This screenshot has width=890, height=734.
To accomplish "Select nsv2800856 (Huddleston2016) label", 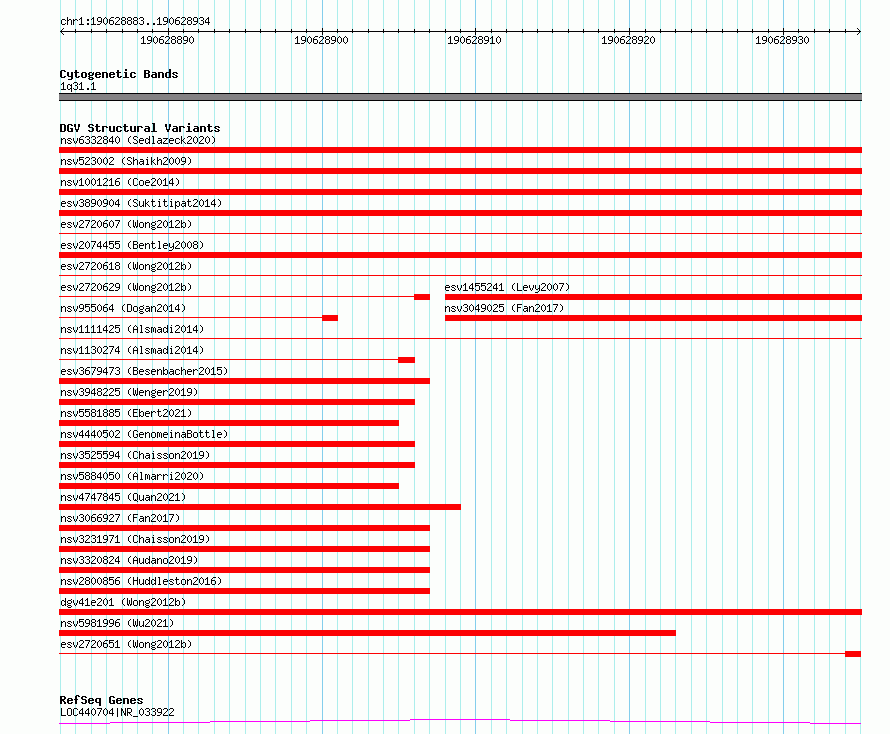I will [141, 581].
